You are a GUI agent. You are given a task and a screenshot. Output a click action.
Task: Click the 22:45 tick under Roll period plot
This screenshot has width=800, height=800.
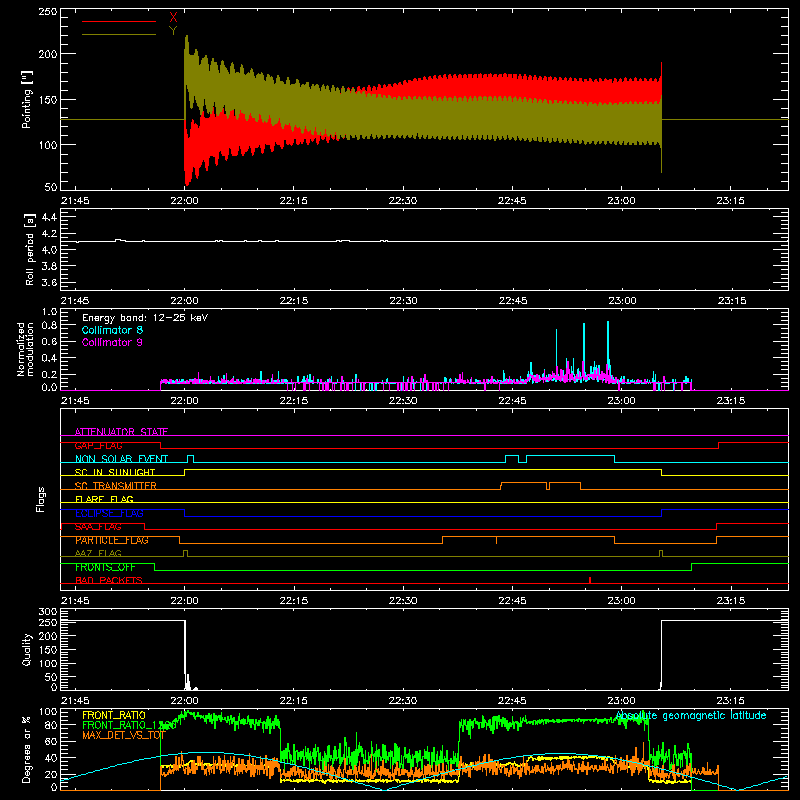(x=512, y=301)
